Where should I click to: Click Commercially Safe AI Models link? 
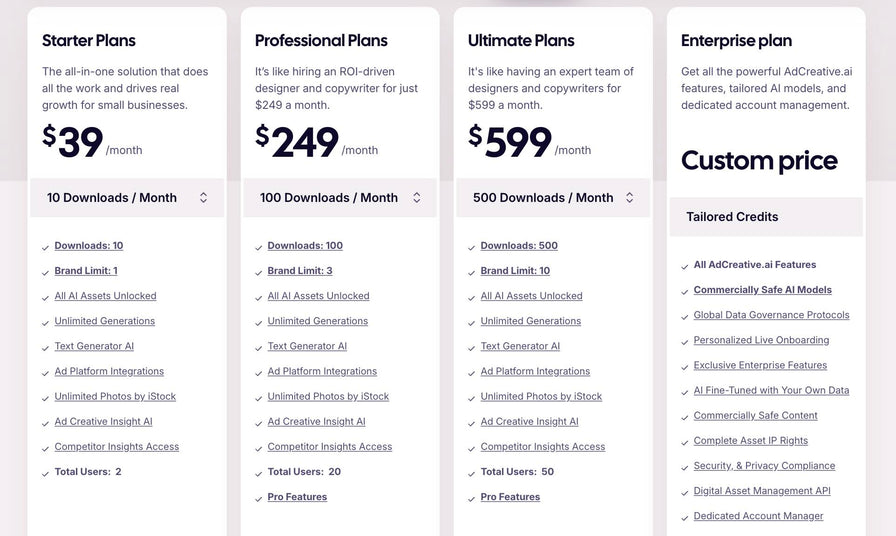pos(762,290)
